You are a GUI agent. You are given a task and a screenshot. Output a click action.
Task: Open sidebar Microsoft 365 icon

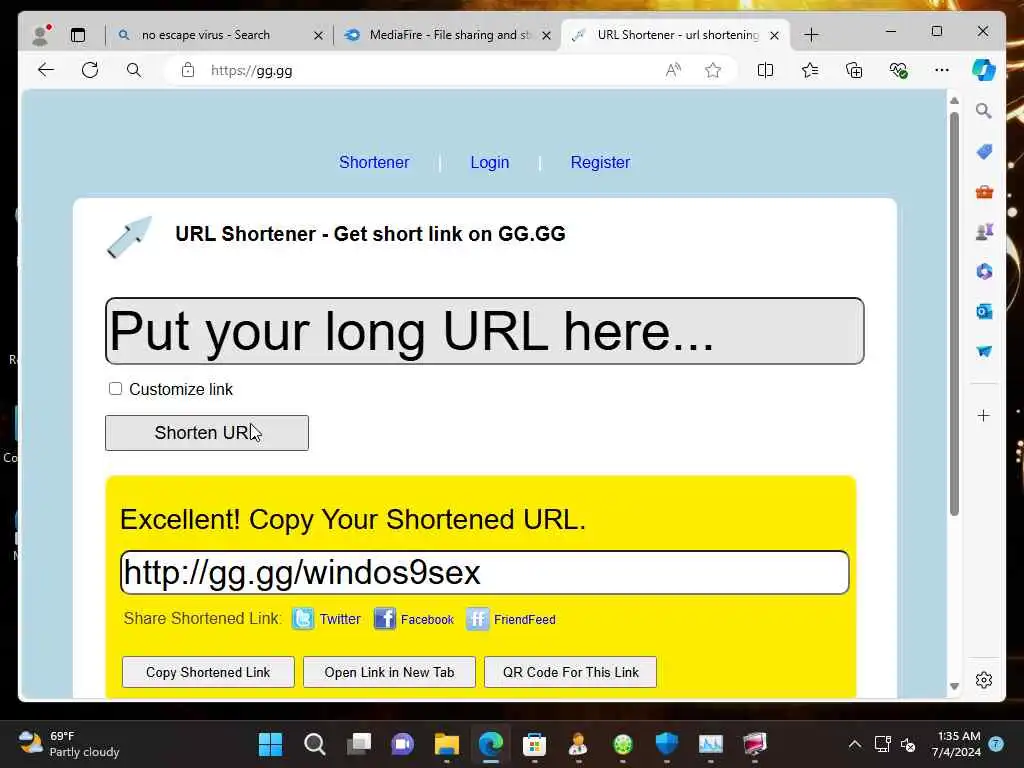click(984, 271)
